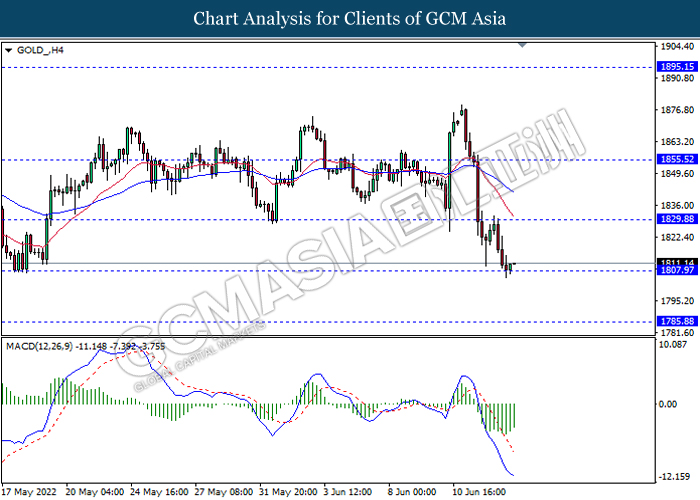
Task: Open the GOLD_,H4 symbol dropdown arrow
Action: [x=8, y=50]
